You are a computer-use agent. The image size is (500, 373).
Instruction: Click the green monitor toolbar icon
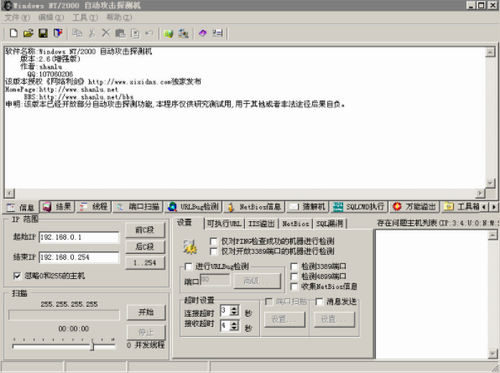(169, 33)
